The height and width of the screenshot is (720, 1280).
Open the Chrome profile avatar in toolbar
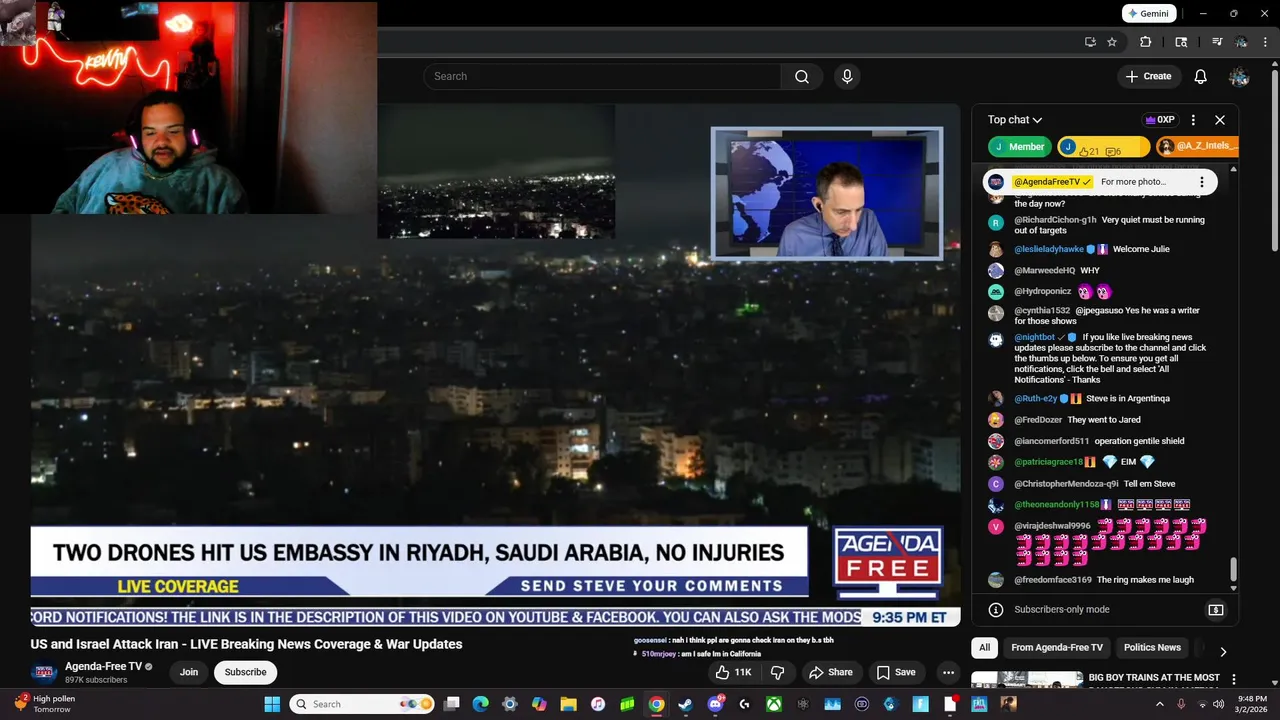(x=1241, y=42)
